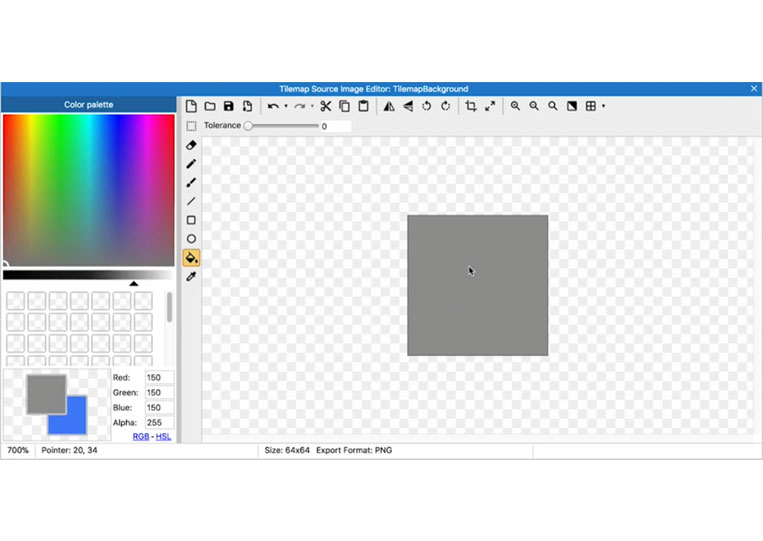Close the Tilemap Source Image Editor window
Image resolution: width=763 pixels, height=541 pixels.
754,89
